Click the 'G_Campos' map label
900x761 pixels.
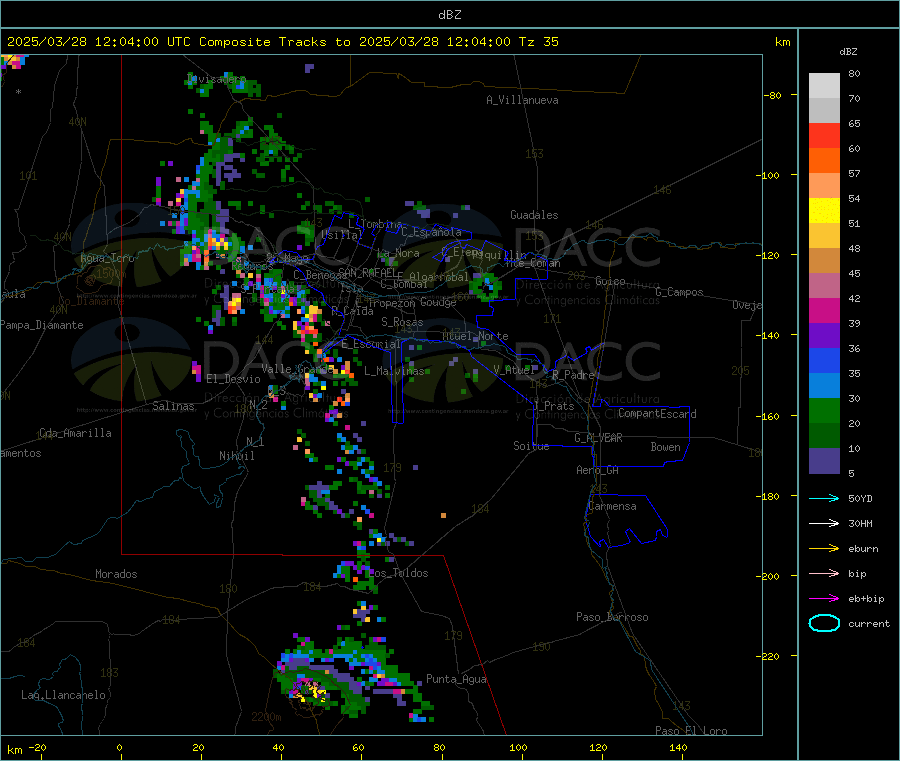click(679, 292)
